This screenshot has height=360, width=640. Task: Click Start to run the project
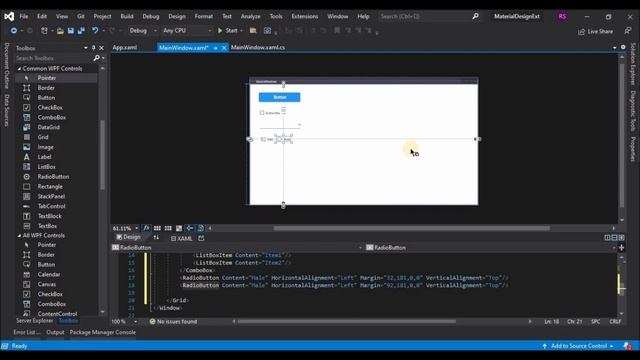pyautogui.click(x=228, y=31)
